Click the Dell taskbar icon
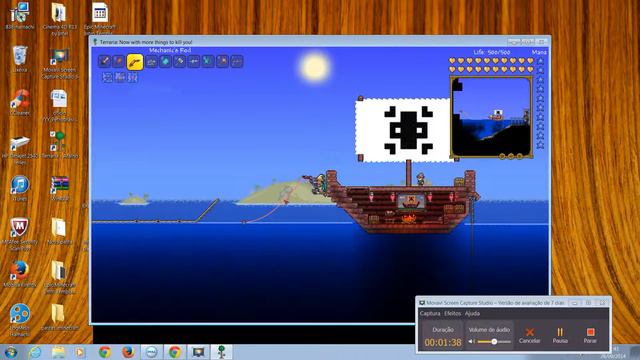640x360 pixels. (151, 352)
